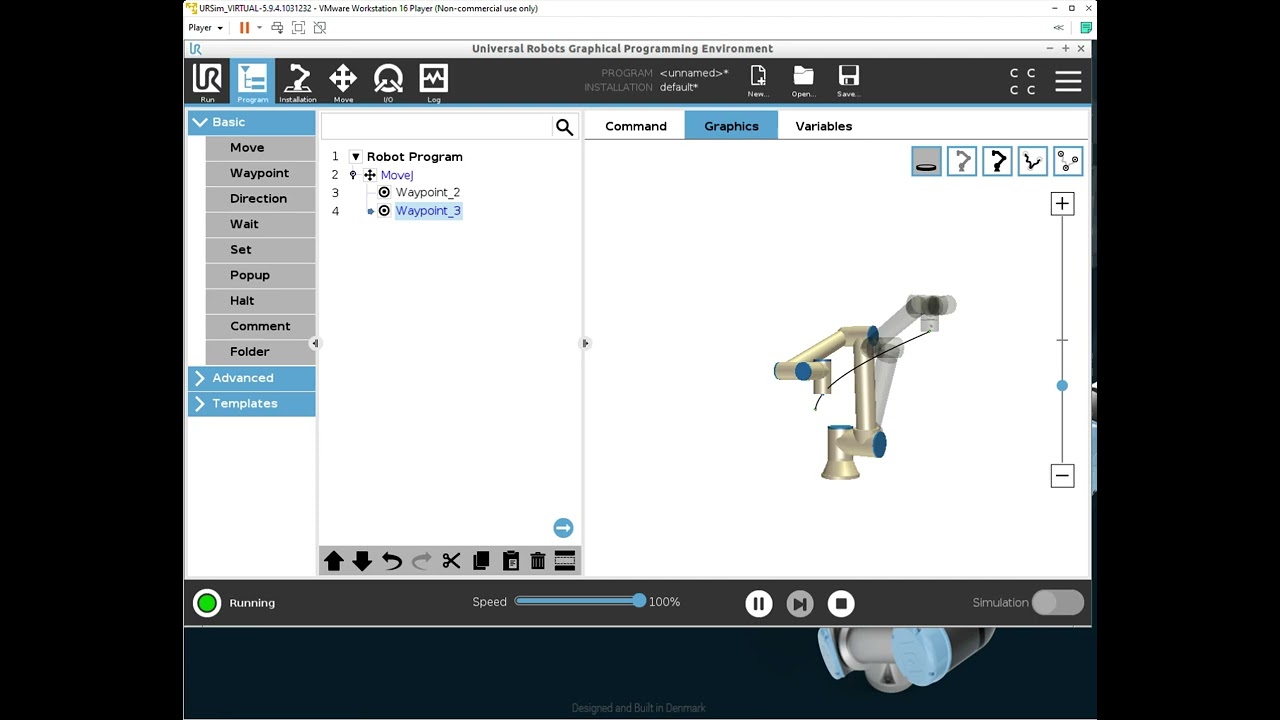
Task: Move node up with up arrow
Action: [x=334, y=561]
